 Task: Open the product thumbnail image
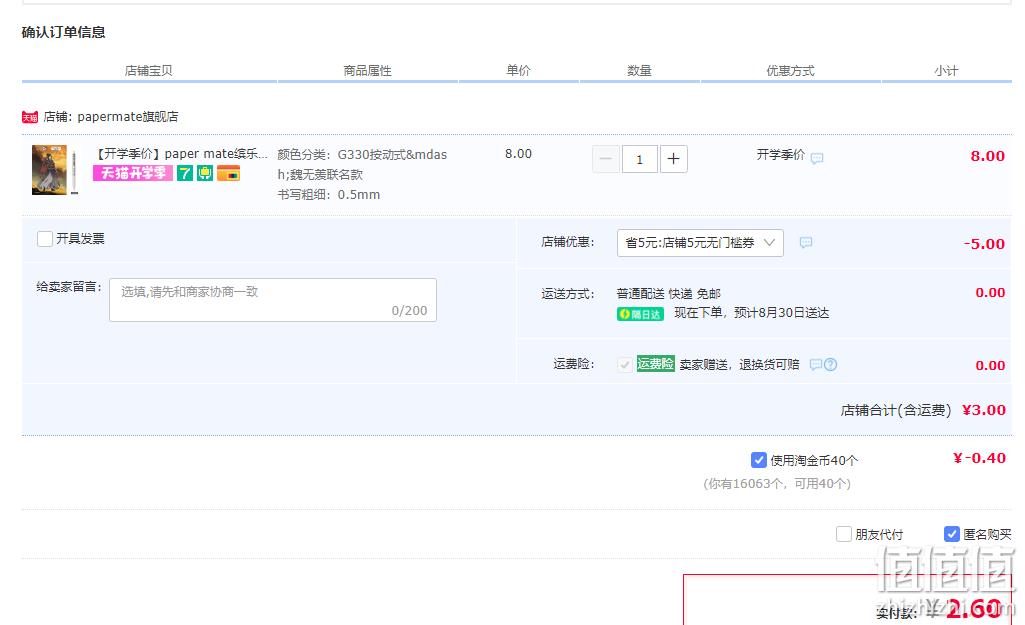point(50,170)
